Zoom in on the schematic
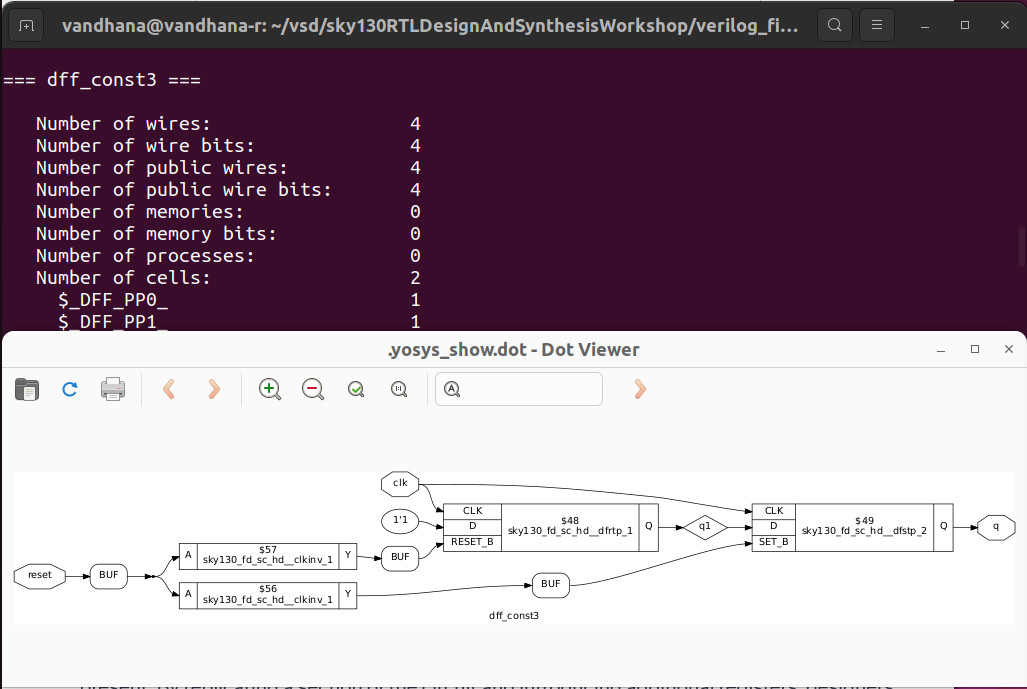Screen dimensions: 1027x689 click(x=269, y=389)
